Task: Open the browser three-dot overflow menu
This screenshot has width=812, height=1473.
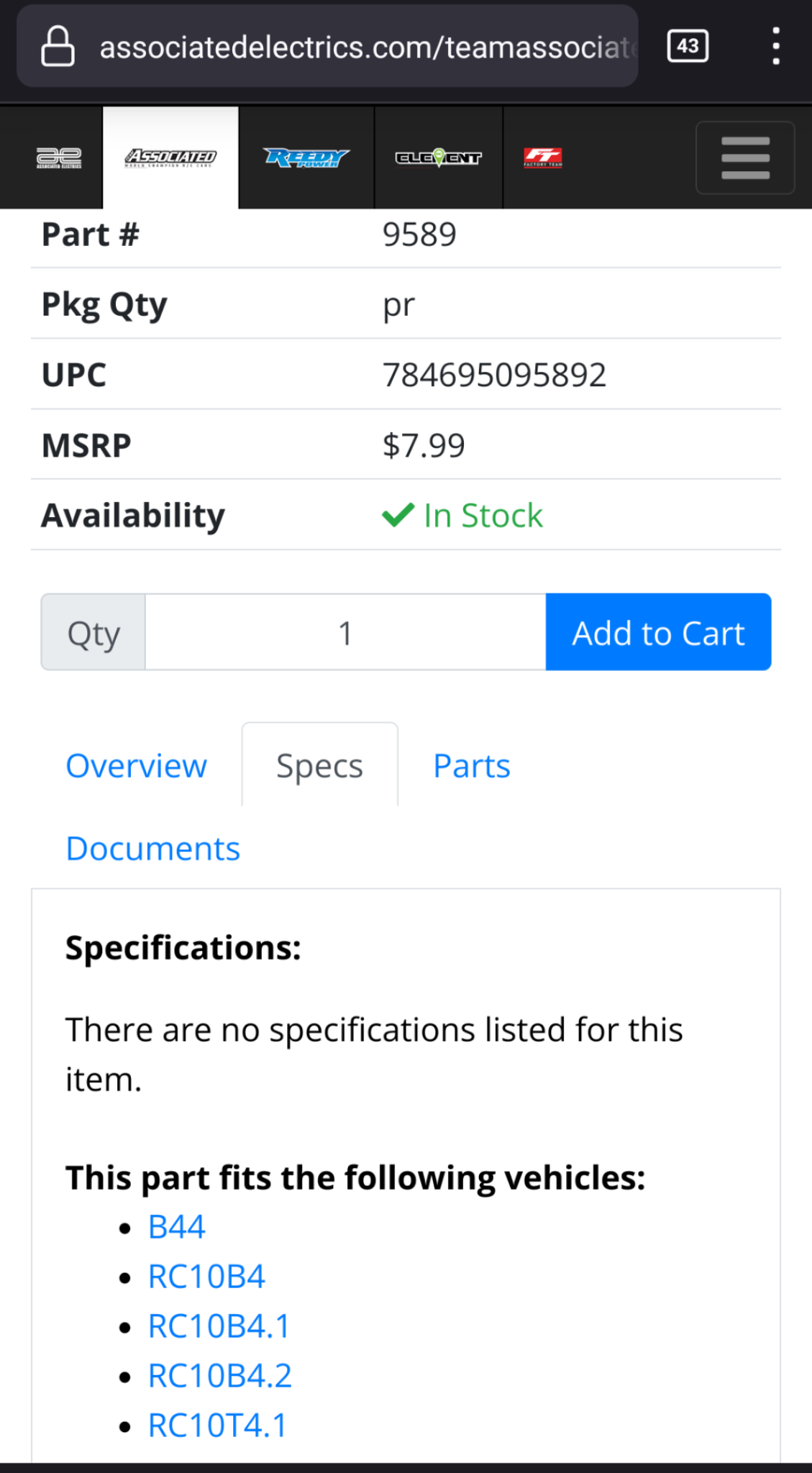Action: coord(775,46)
